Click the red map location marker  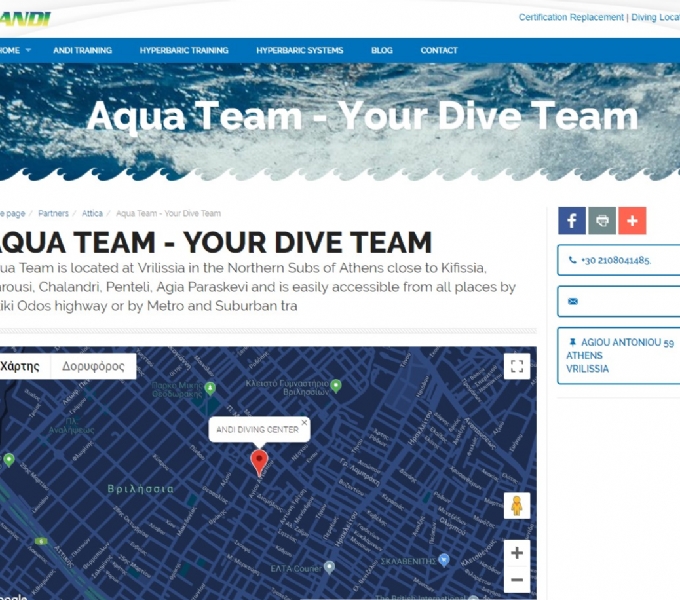click(x=259, y=463)
